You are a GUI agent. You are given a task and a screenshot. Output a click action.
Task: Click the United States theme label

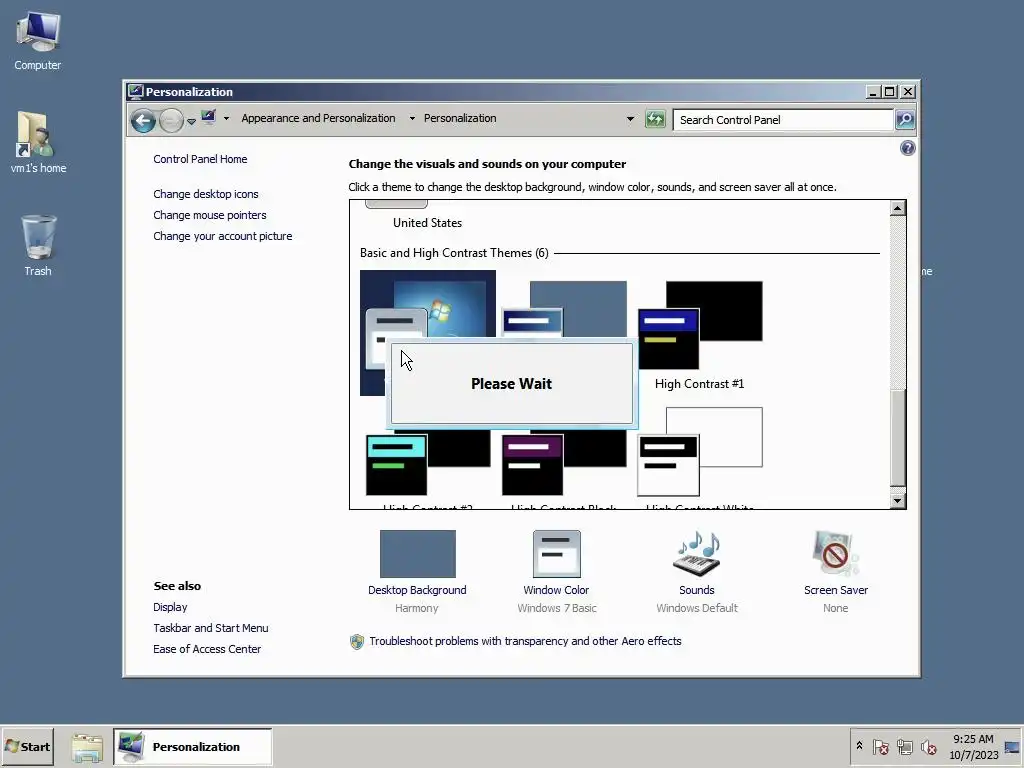click(x=427, y=223)
